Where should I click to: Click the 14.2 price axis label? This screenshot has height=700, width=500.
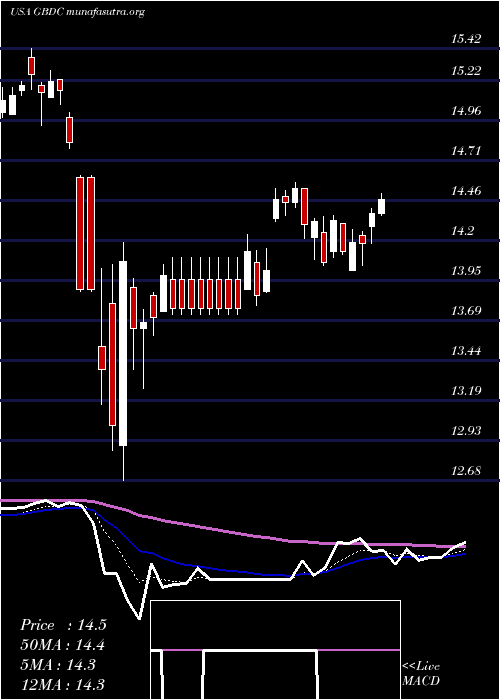click(462, 231)
